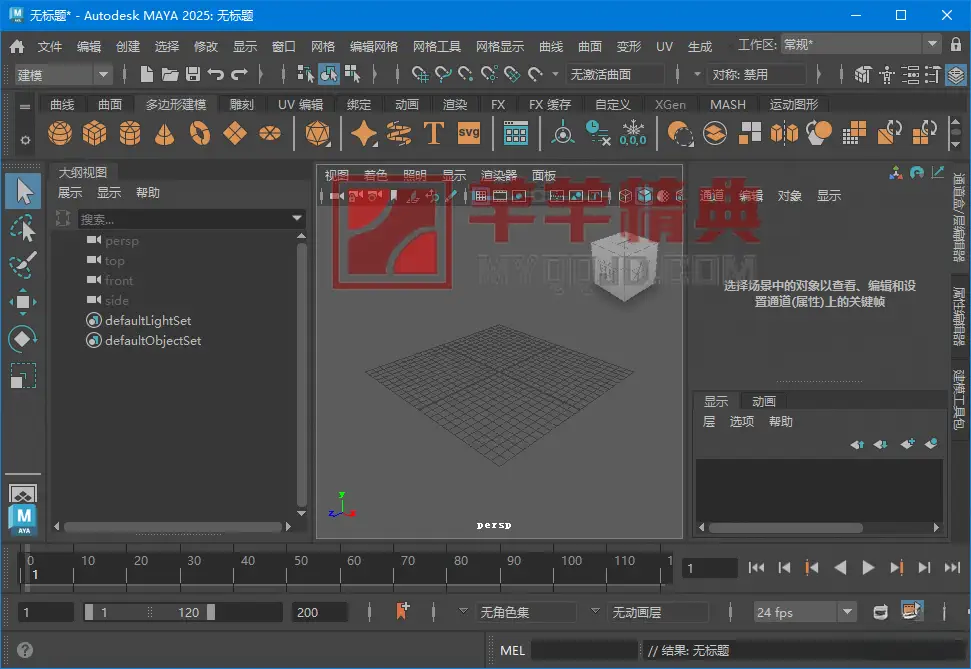971x669 pixels.
Task: Toggle the viewport grid display icon
Action: pyautogui.click(x=481, y=196)
